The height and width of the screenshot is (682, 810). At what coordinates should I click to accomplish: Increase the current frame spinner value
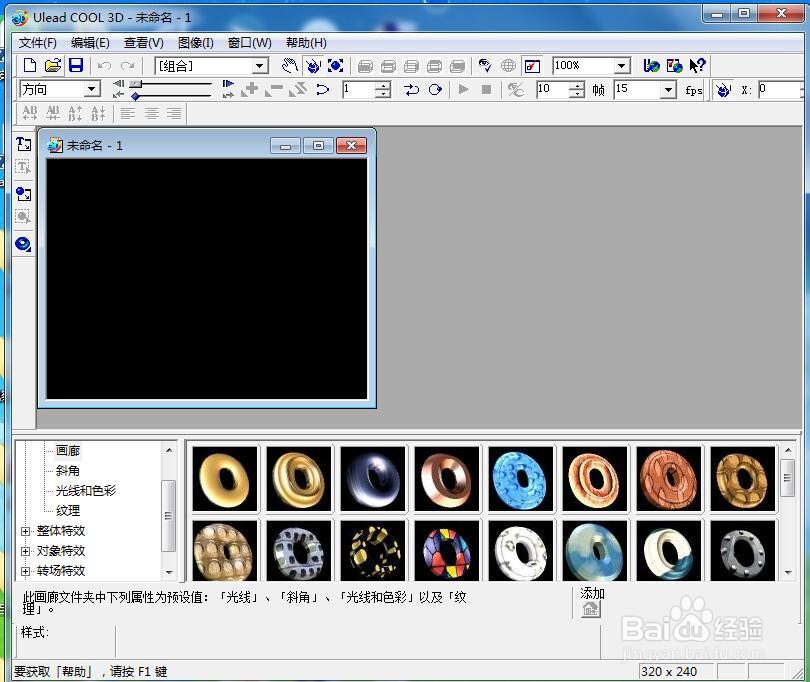tap(383, 86)
